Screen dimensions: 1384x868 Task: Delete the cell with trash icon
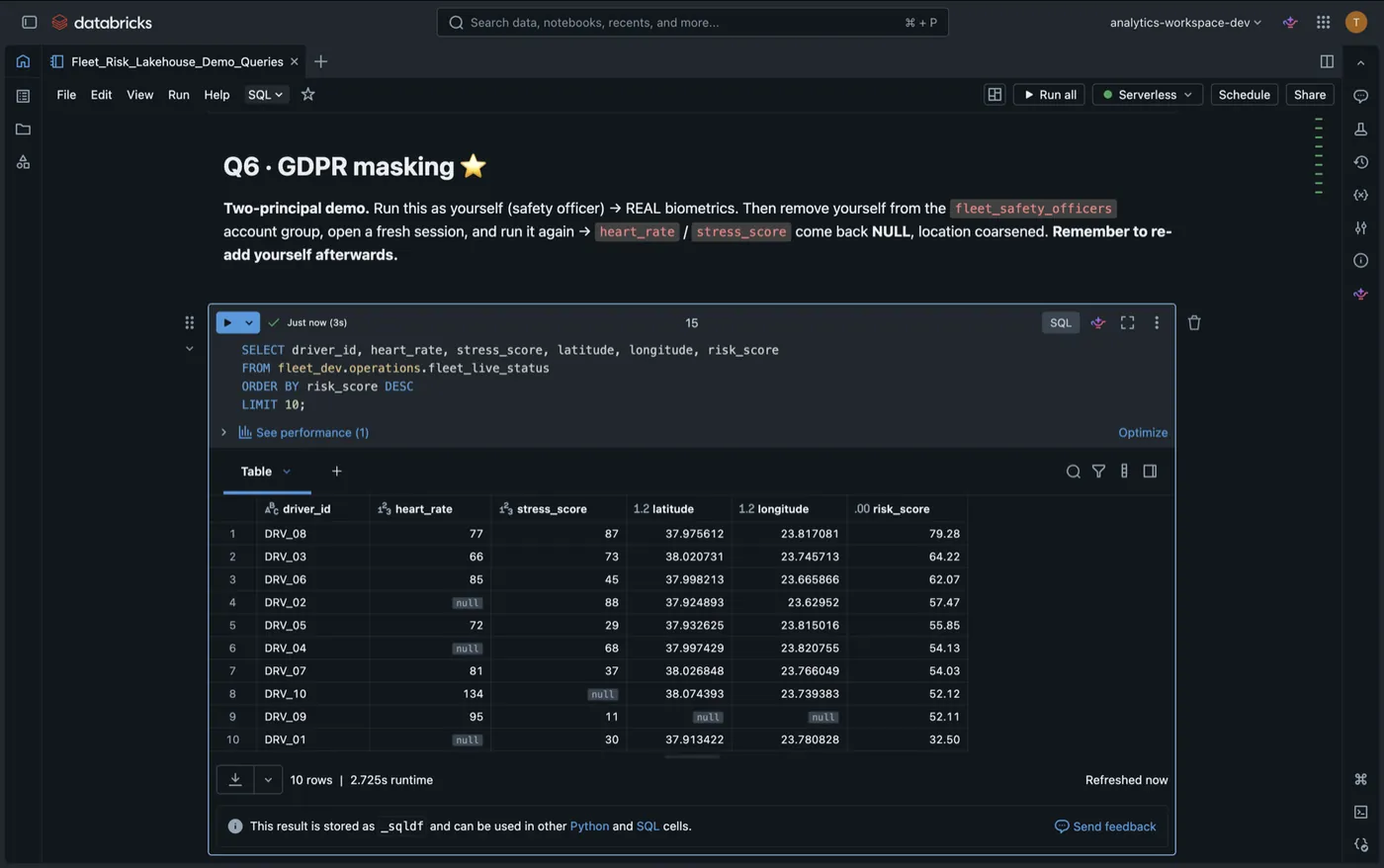(1194, 322)
